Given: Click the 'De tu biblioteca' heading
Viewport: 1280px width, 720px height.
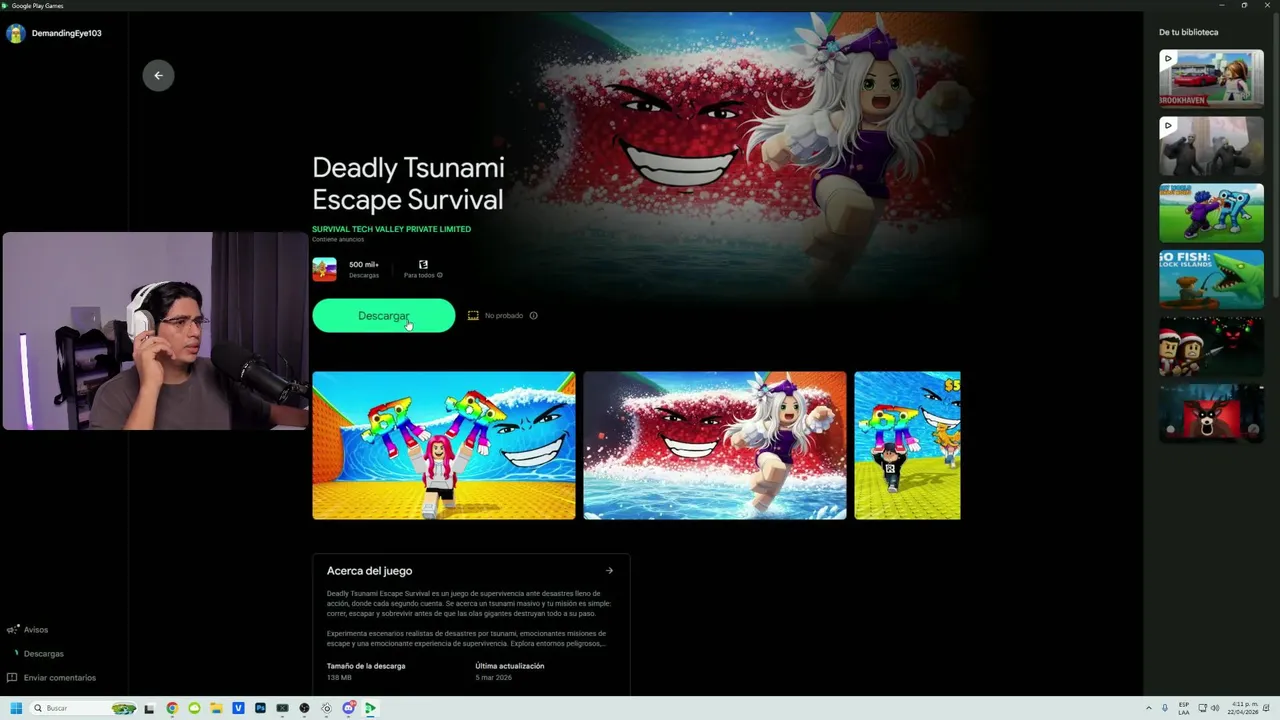Looking at the screenshot, I should [x=1188, y=32].
